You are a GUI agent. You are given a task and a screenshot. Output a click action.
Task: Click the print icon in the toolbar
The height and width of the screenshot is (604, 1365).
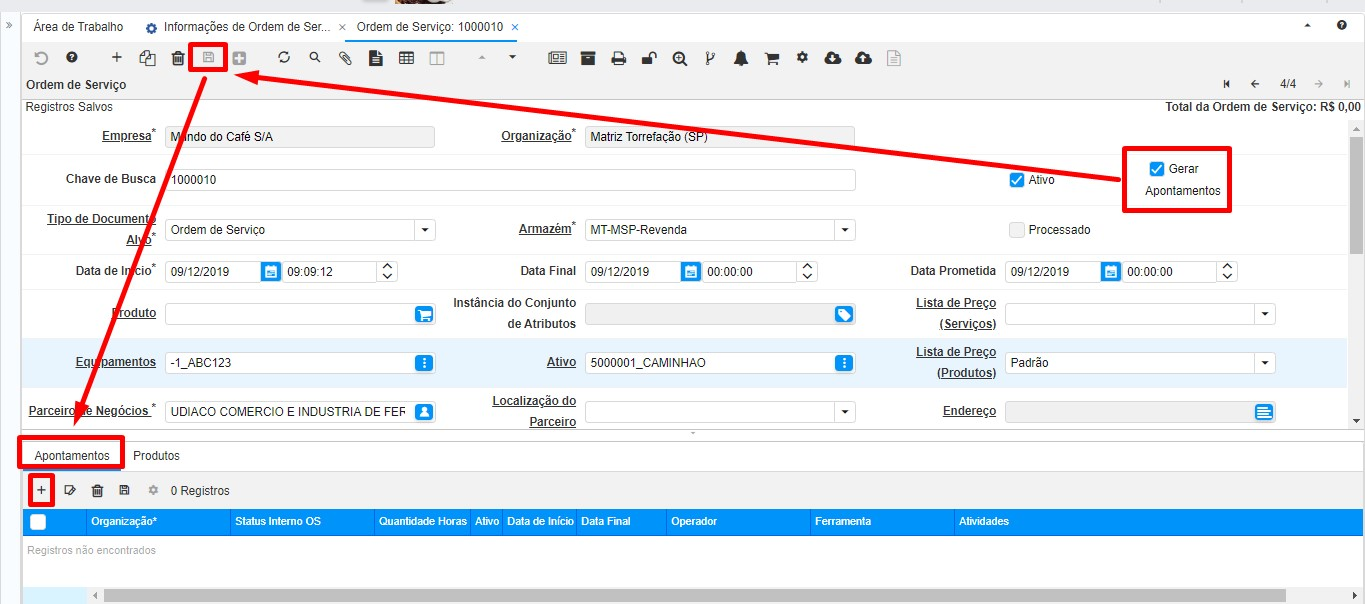(x=619, y=59)
